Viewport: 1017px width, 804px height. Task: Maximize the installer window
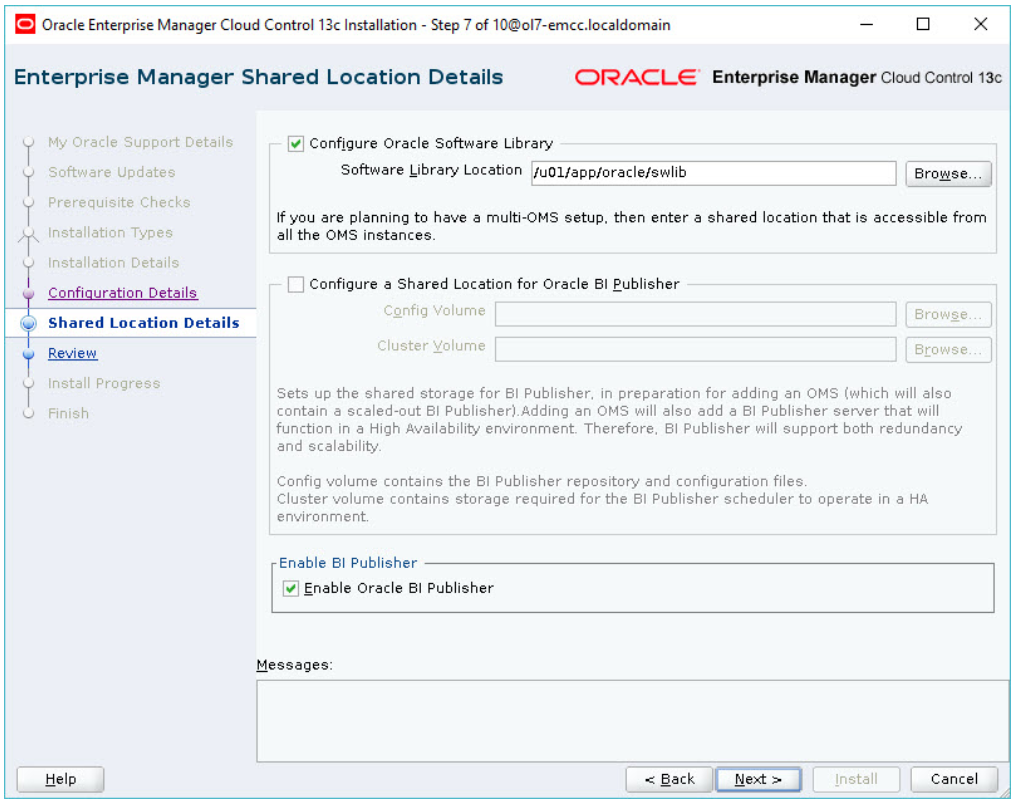[923, 25]
